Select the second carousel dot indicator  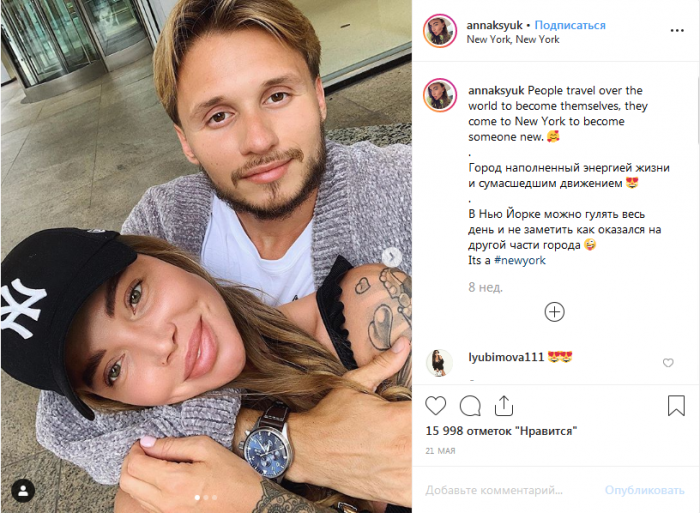point(206,497)
